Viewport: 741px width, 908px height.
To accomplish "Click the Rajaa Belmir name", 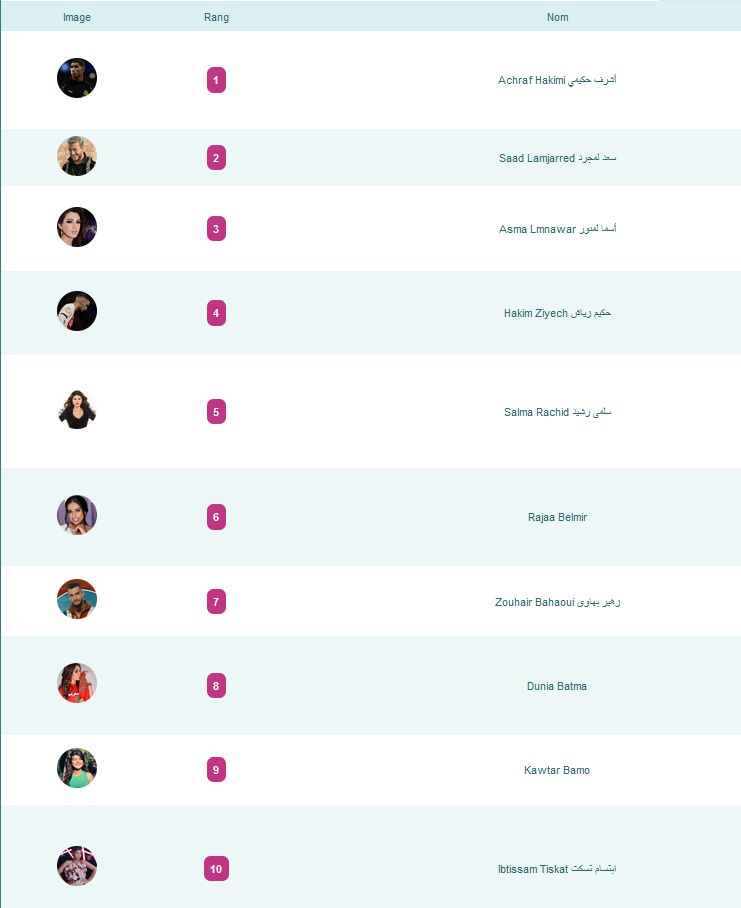I will pyautogui.click(x=557, y=517).
